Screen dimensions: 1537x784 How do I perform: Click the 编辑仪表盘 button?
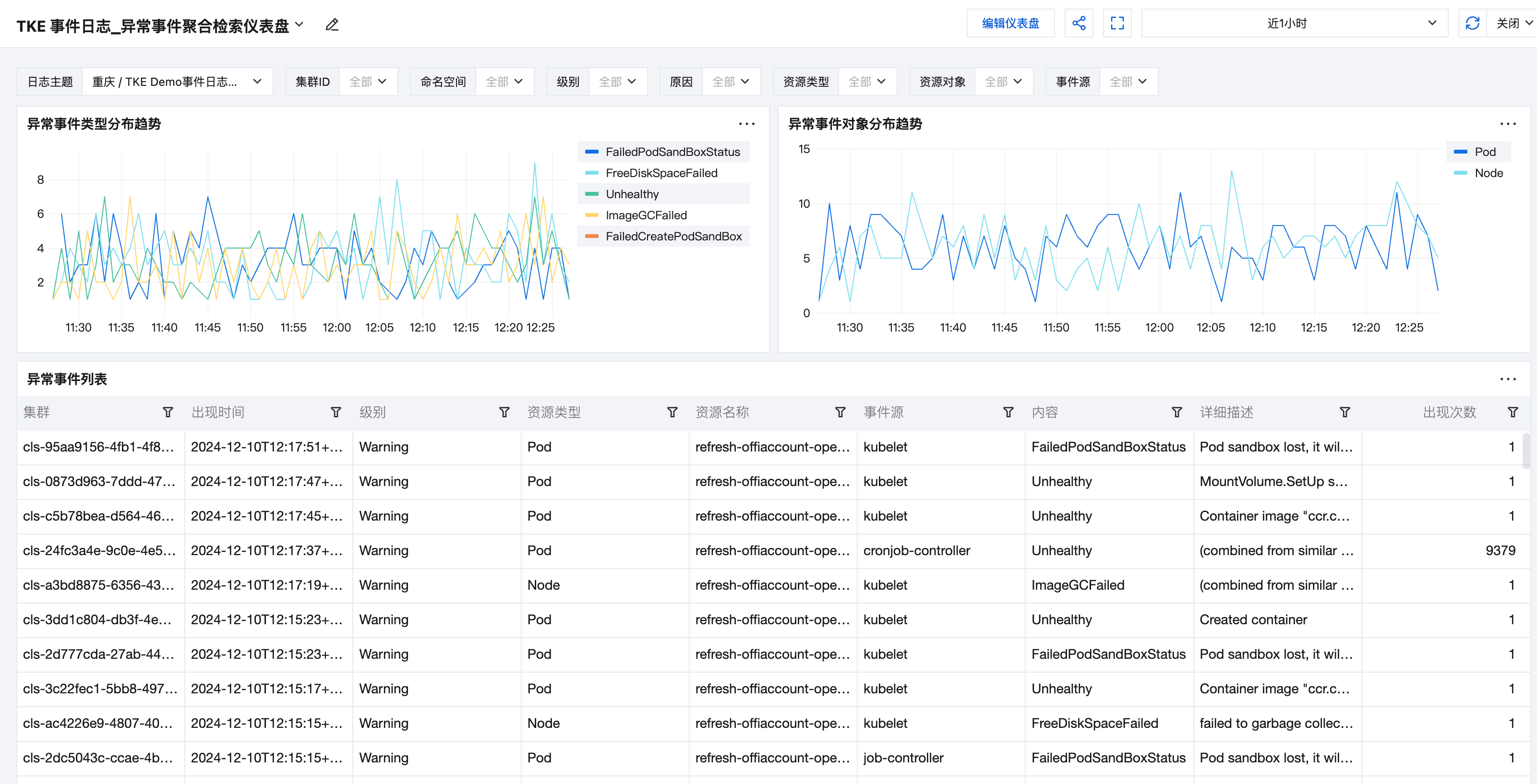(x=1010, y=23)
